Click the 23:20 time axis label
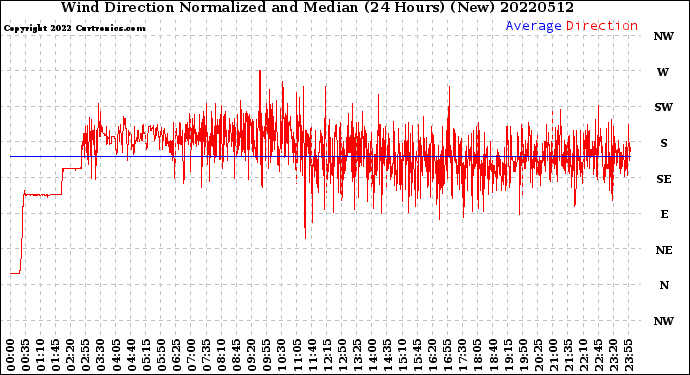 [x=613, y=355]
